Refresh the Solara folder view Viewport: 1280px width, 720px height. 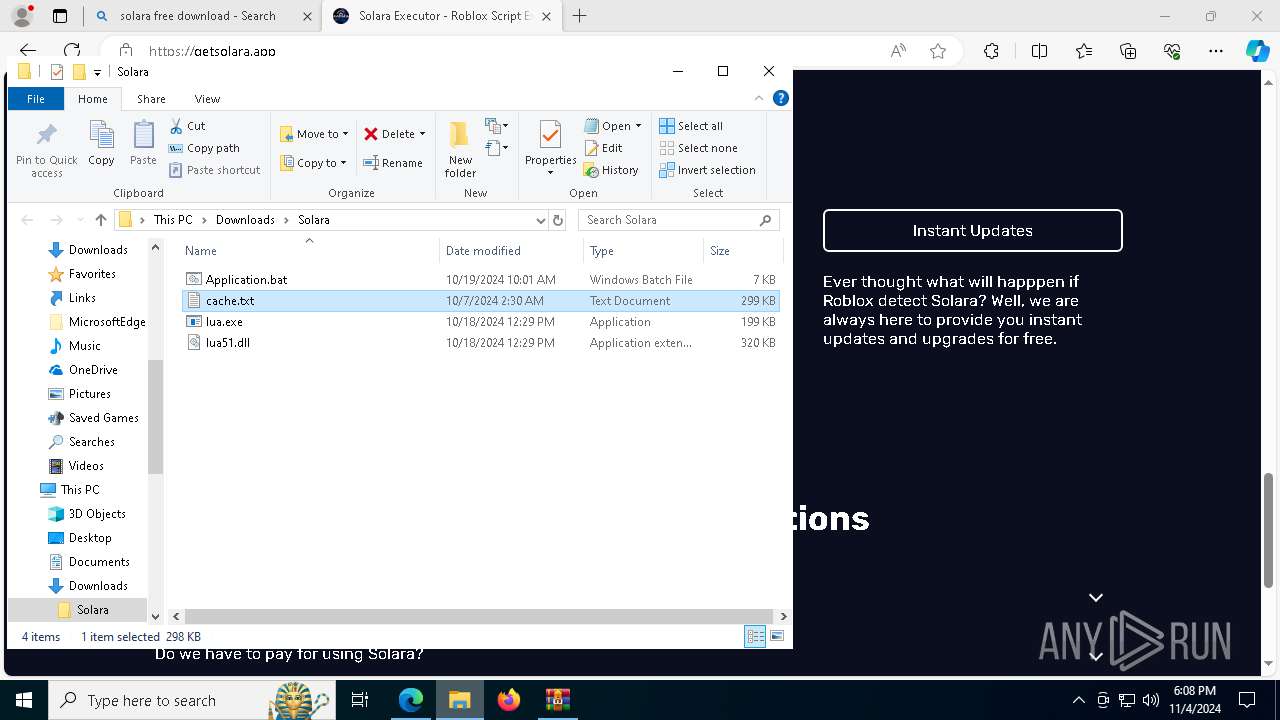558,220
